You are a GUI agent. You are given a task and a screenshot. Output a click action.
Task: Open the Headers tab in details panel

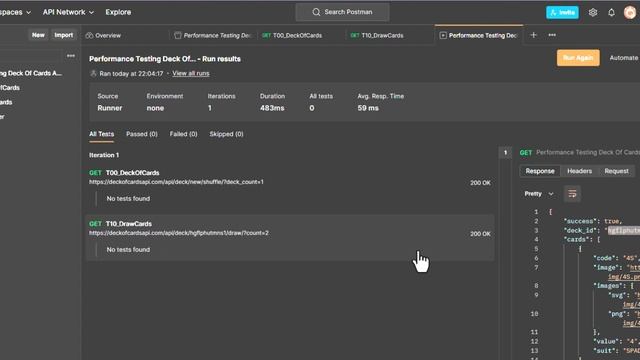pyautogui.click(x=579, y=171)
